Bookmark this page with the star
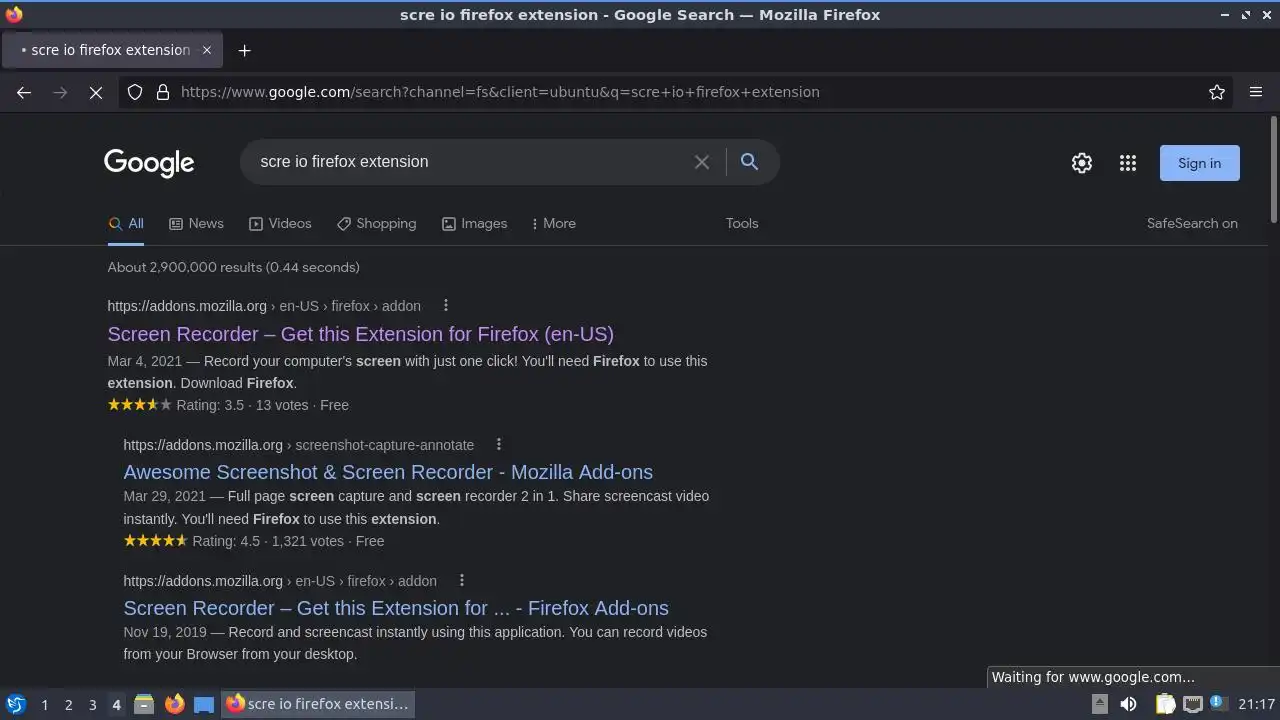This screenshot has height=720, width=1280. tap(1217, 92)
